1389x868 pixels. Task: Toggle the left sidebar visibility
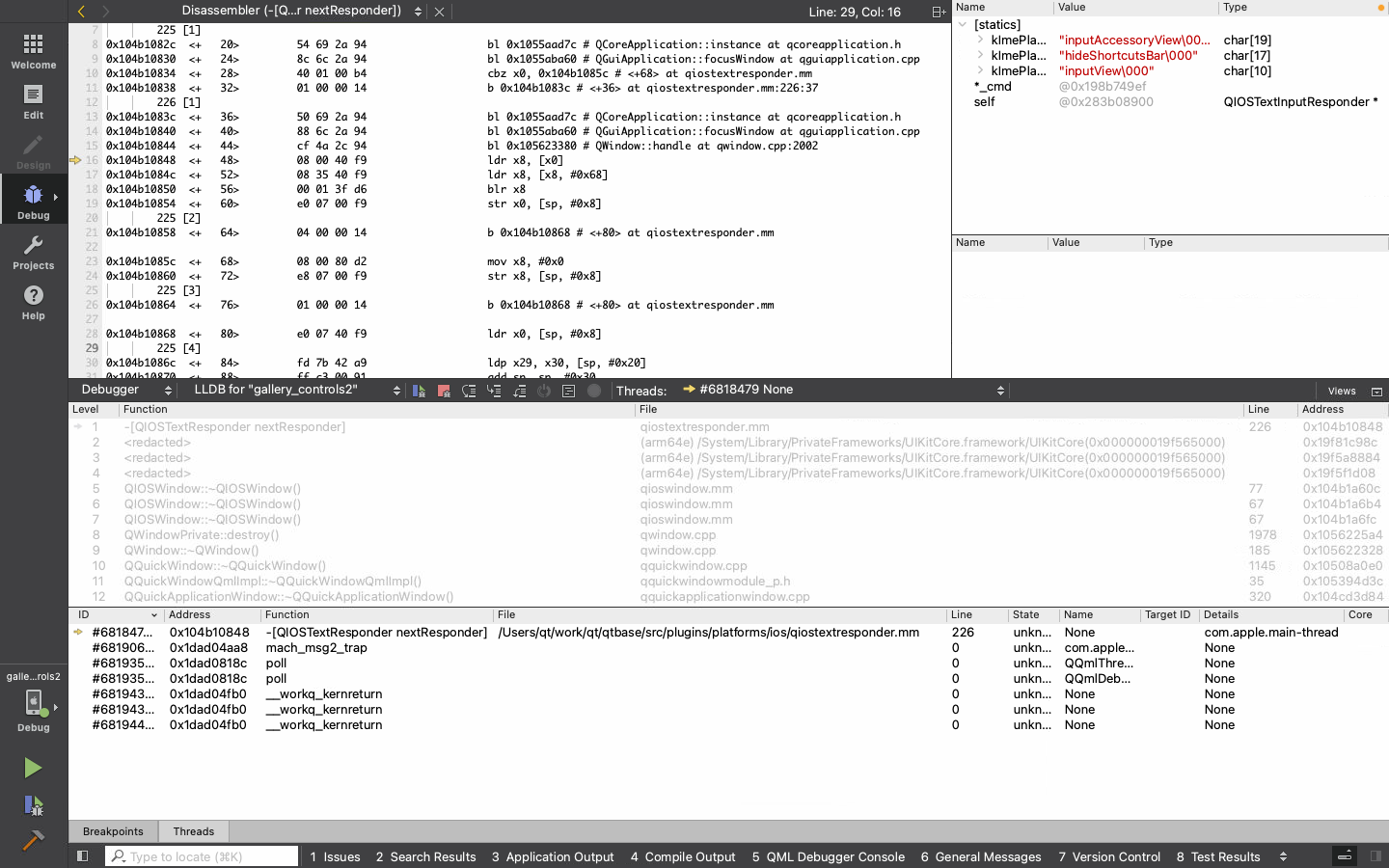coord(83,856)
